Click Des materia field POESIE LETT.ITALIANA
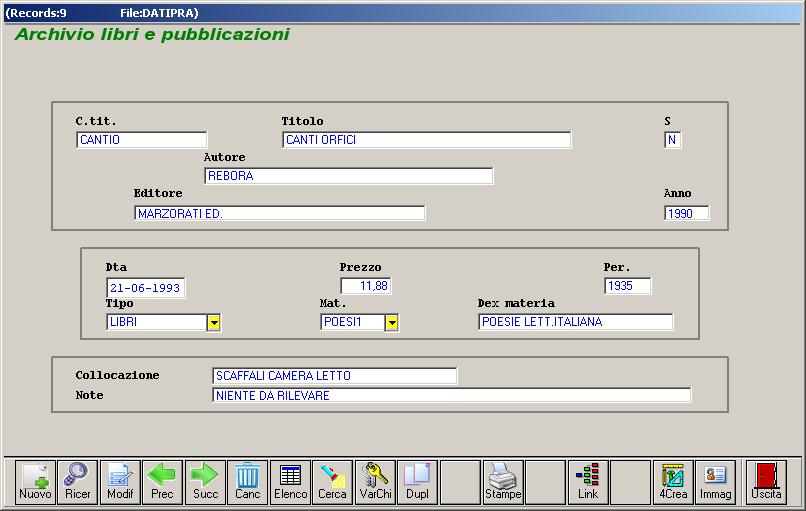 coord(576,322)
